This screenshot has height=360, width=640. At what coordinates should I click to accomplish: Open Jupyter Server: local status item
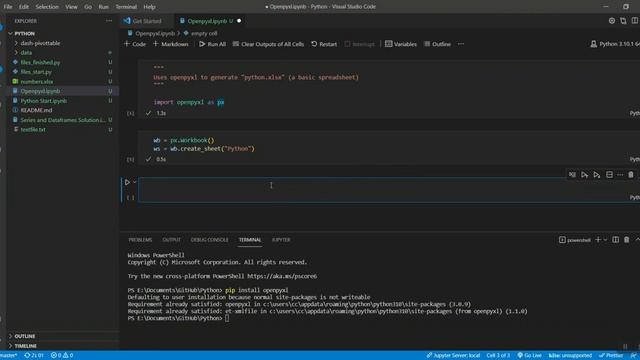(x=453, y=355)
